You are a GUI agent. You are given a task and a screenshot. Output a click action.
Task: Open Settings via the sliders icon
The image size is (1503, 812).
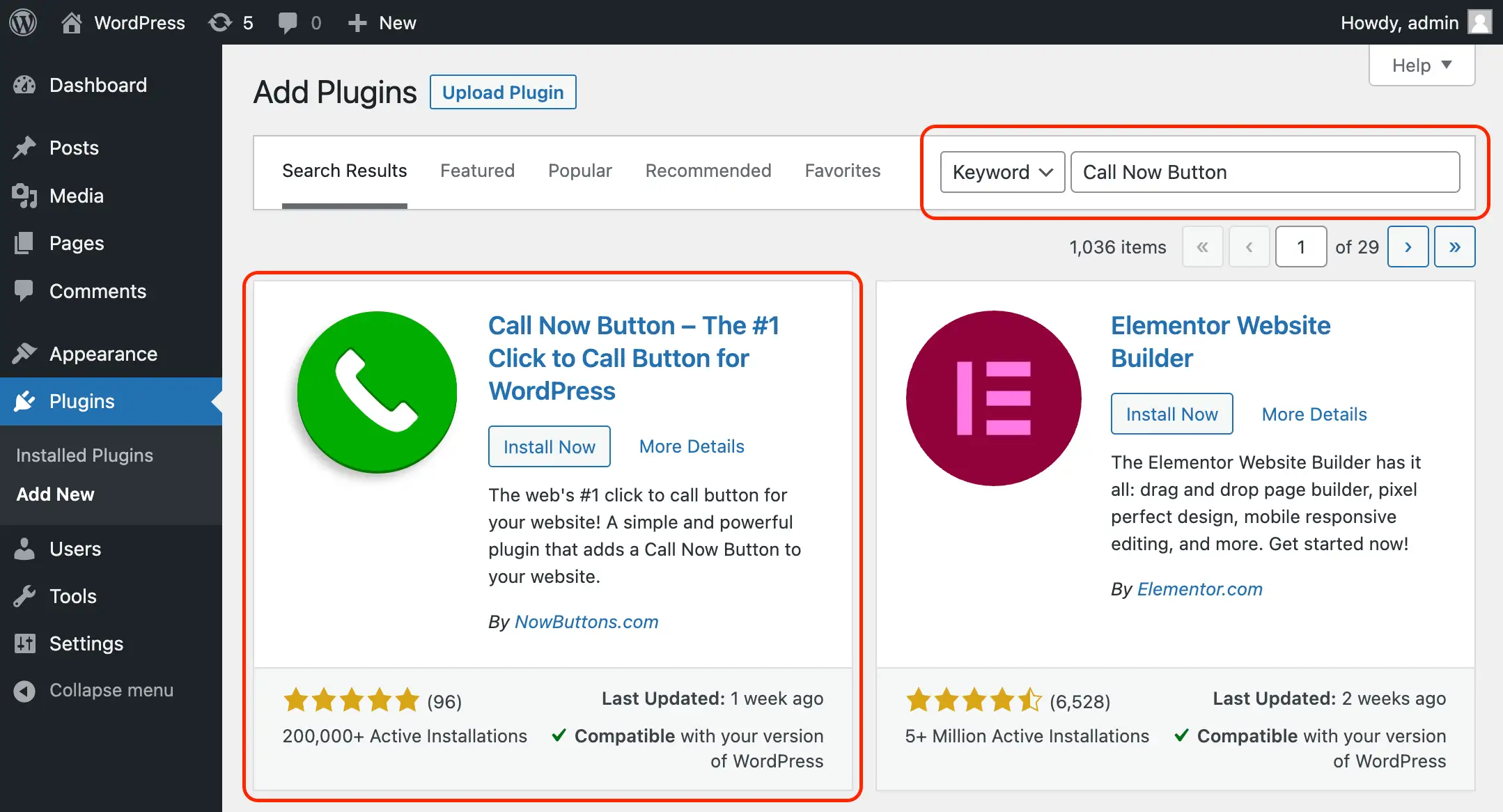(x=24, y=643)
